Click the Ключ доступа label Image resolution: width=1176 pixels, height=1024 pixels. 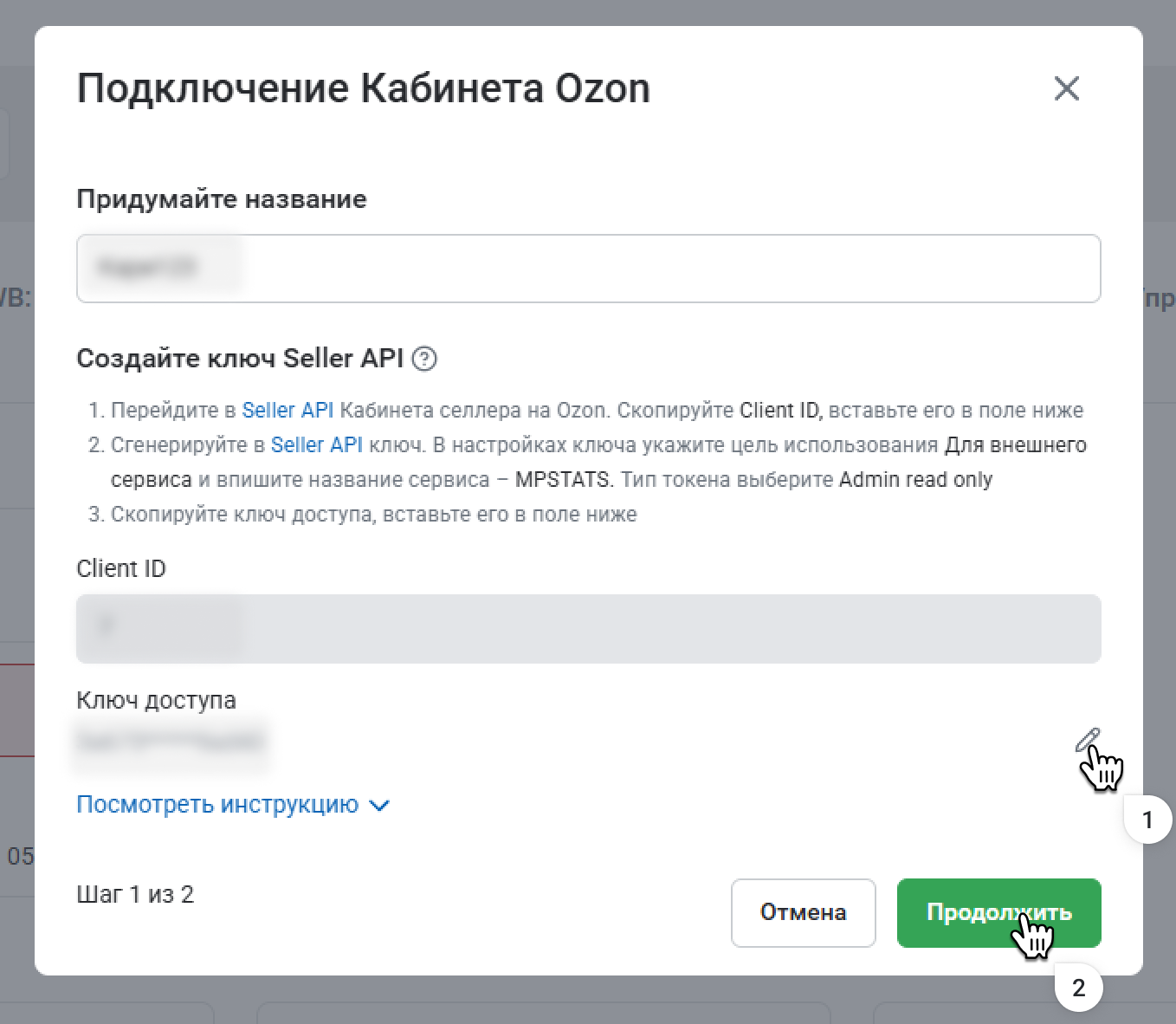156,700
